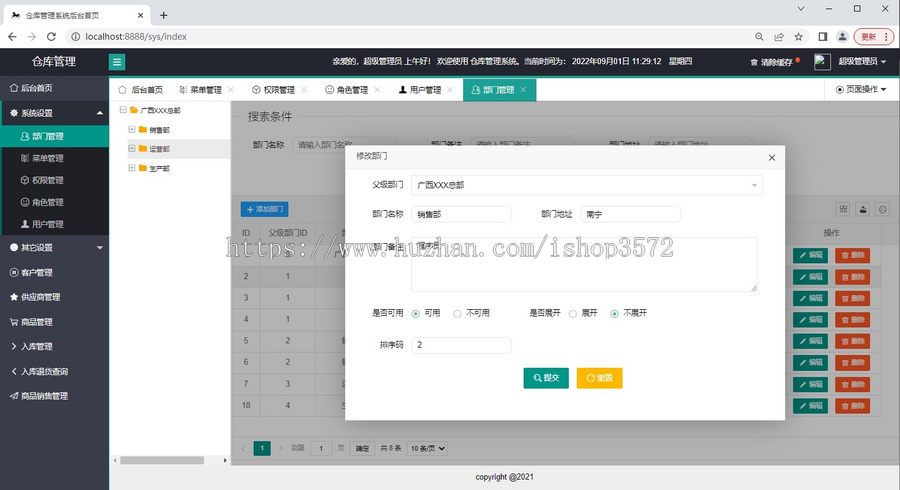Click the 排序码 input field
This screenshot has width=900, height=490.
point(461,345)
